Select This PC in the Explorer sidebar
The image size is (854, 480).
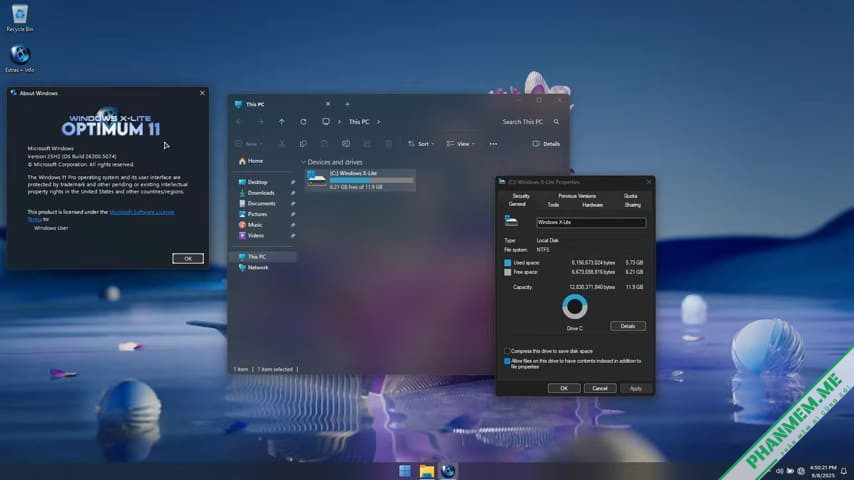coord(264,257)
